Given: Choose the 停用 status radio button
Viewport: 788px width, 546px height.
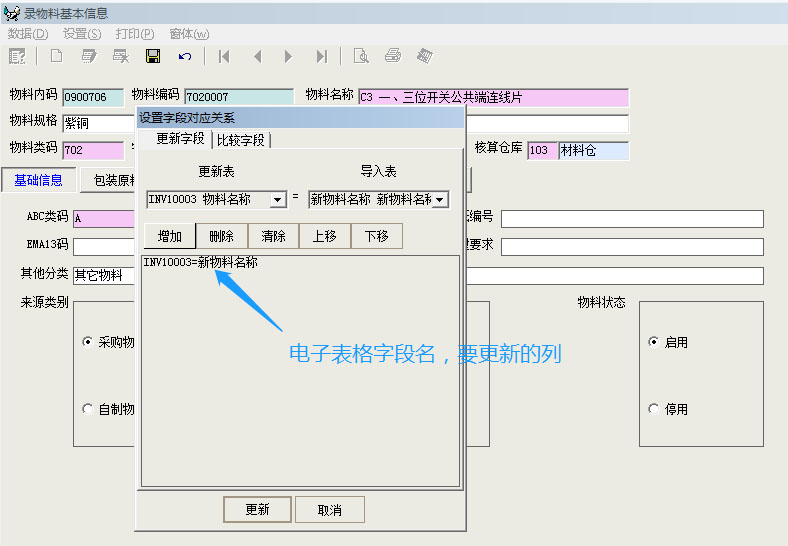Looking at the screenshot, I should pyautogui.click(x=654, y=409).
